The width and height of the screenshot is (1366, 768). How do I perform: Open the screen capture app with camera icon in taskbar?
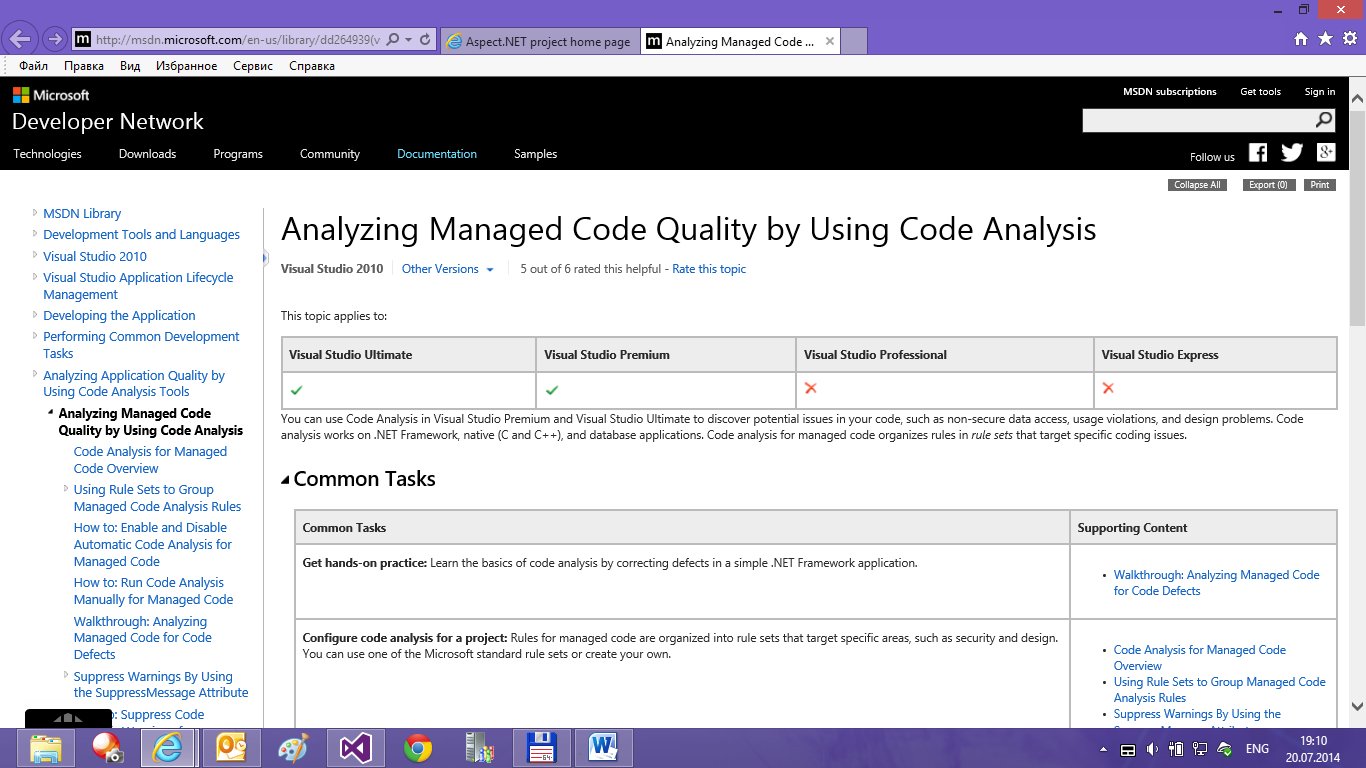[x=108, y=747]
